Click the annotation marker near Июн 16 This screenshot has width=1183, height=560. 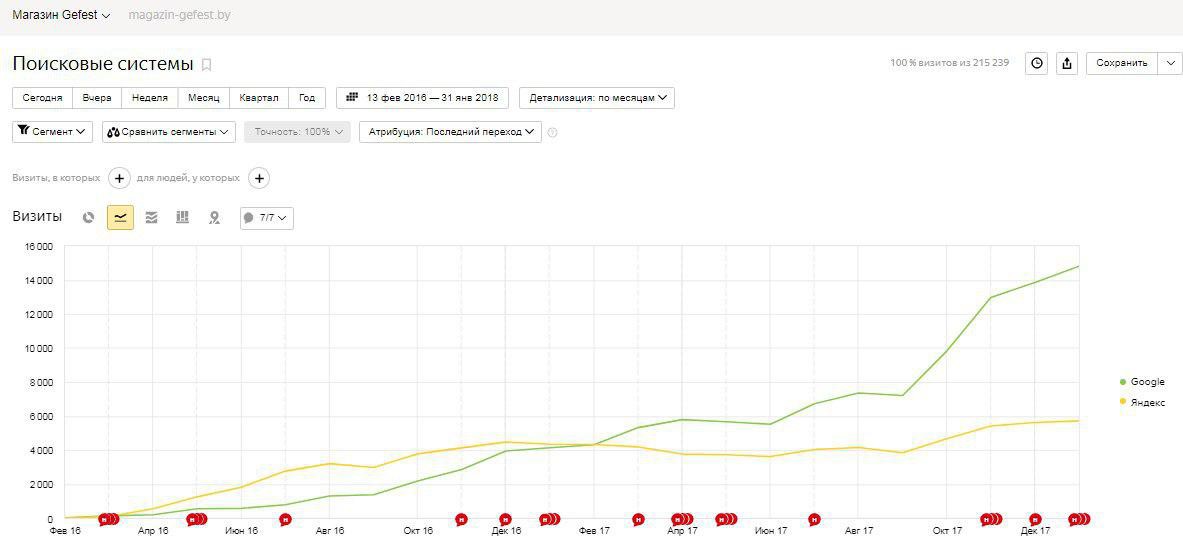[x=285, y=519]
